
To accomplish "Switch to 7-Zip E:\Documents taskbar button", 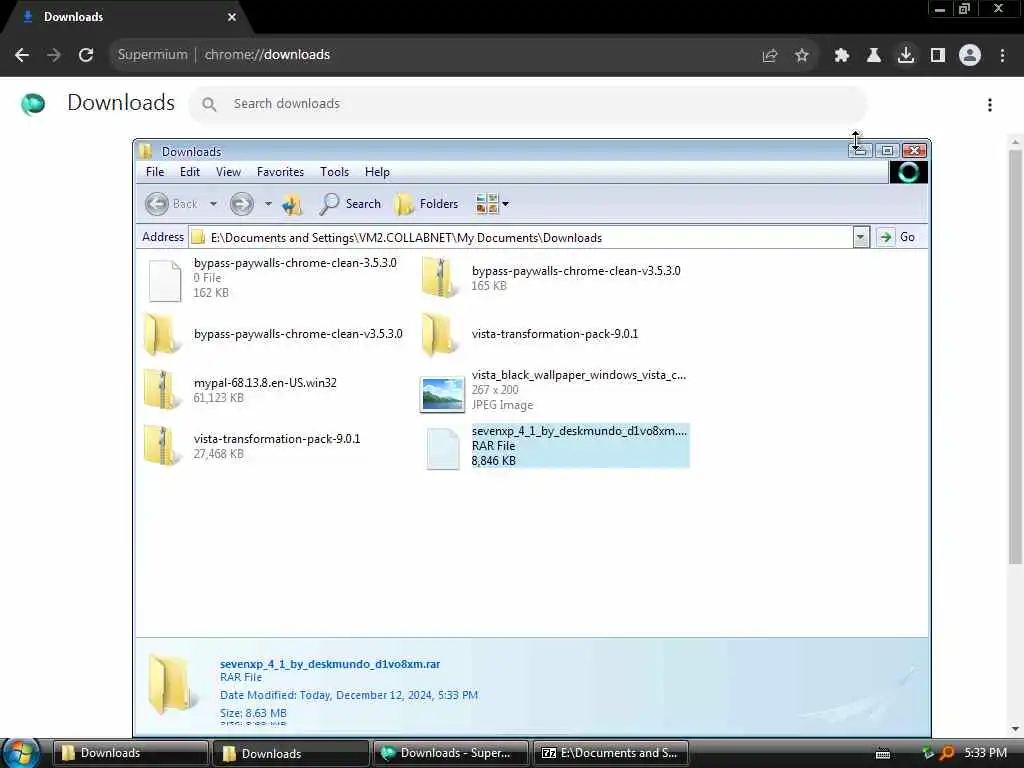I will 611,753.
